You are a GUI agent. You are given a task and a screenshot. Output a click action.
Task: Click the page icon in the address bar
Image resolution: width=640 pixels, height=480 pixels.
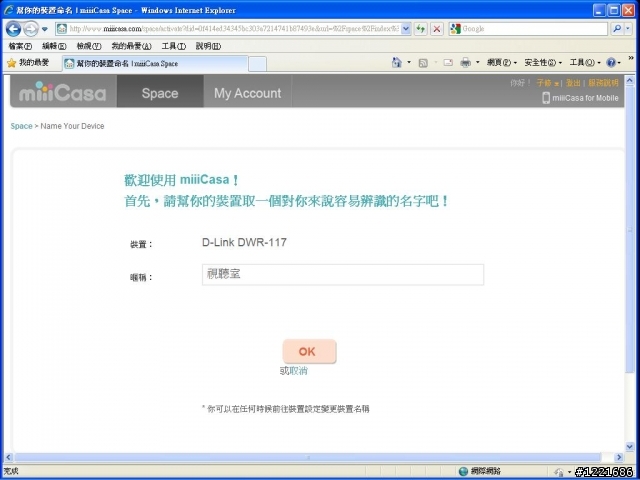[x=62, y=29]
